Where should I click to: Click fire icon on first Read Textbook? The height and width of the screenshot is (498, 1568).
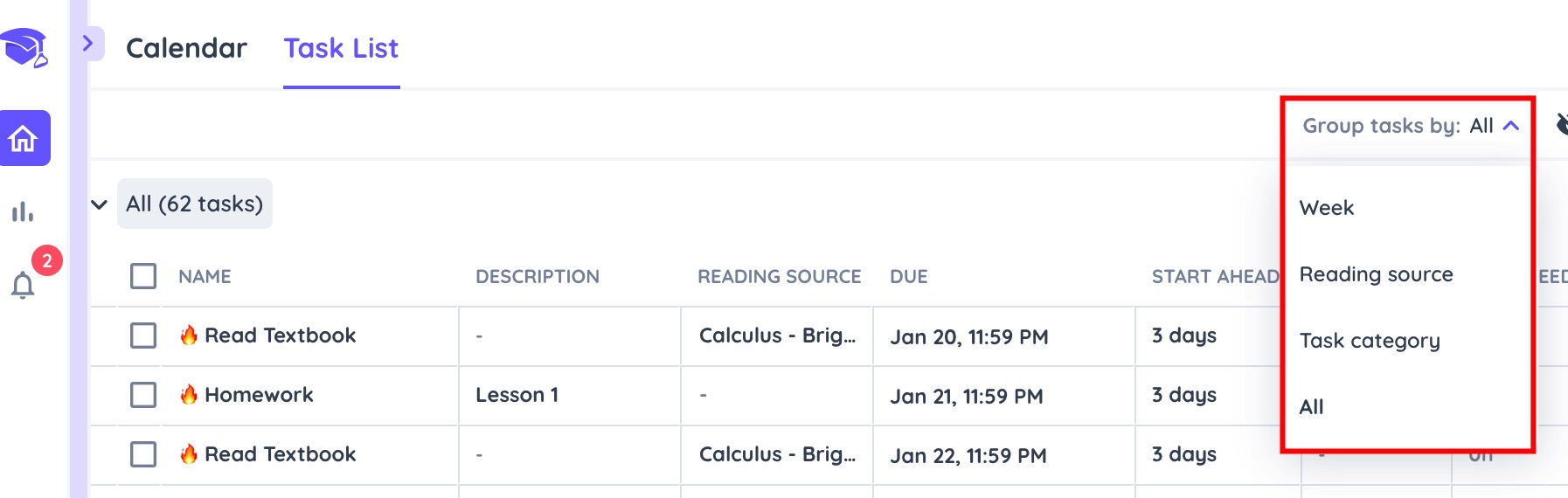click(189, 335)
